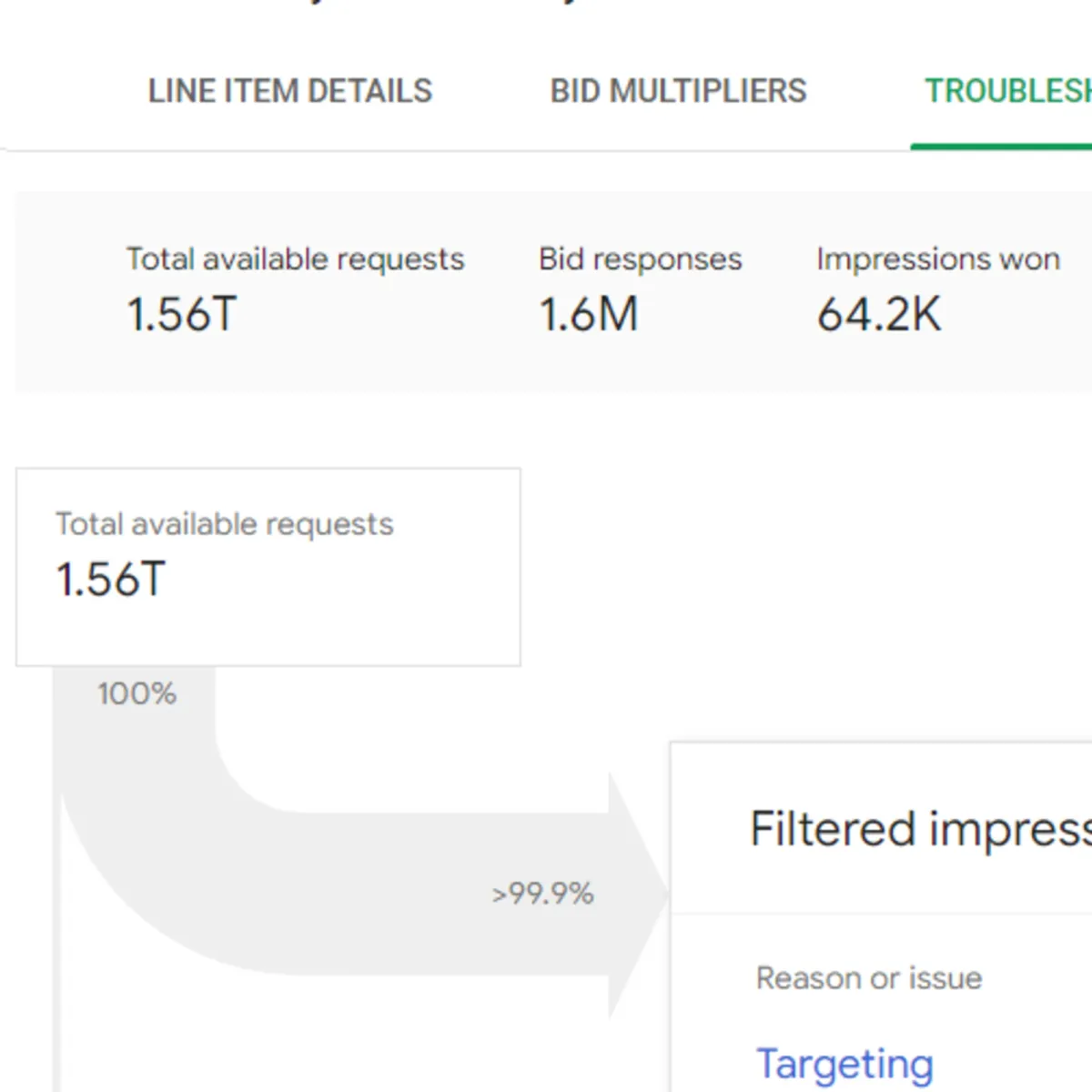This screenshot has height=1092, width=1092.
Task: Click the Reason or issue heading
Action: [x=869, y=978]
